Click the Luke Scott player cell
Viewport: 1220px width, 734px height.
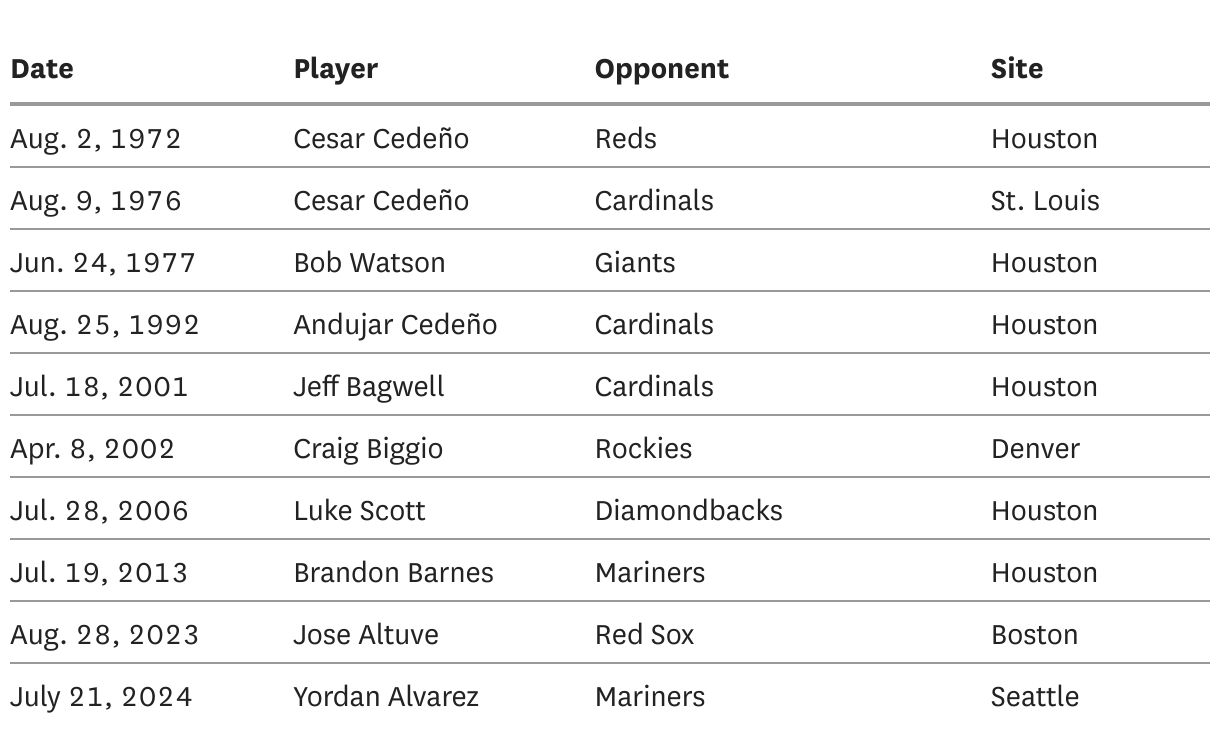coord(359,510)
